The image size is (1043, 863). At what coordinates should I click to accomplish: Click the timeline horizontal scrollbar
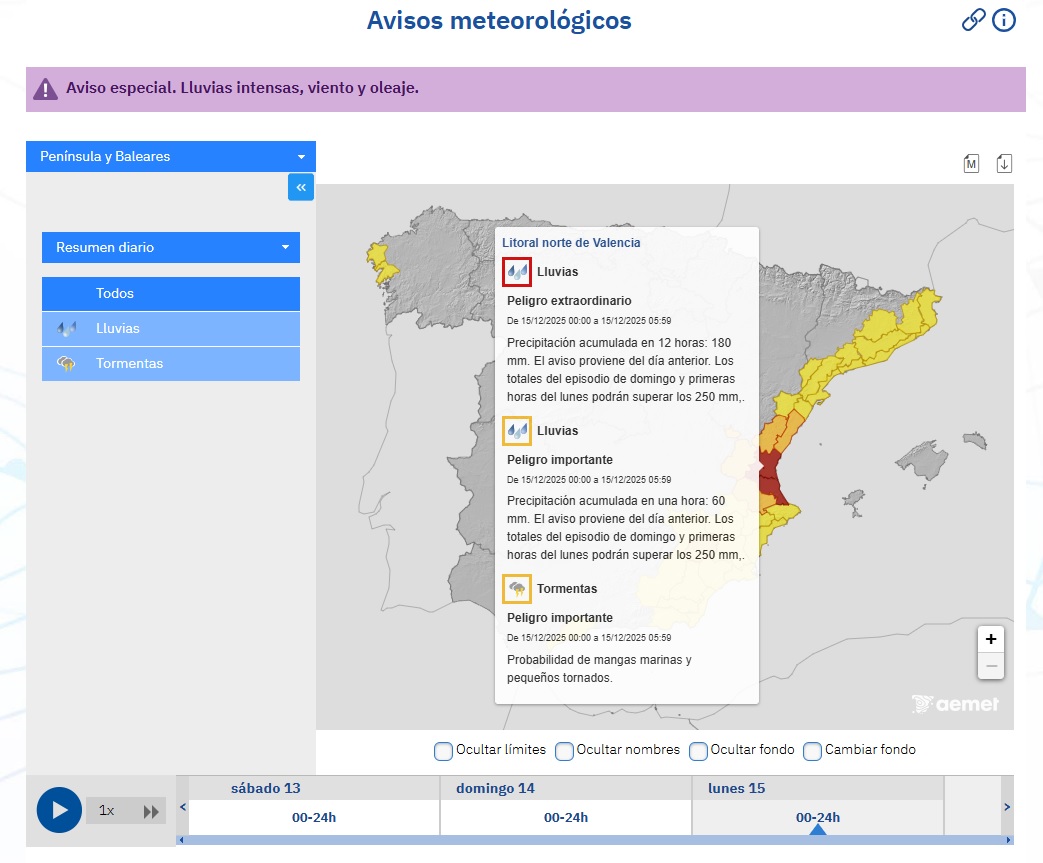(594, 840)
